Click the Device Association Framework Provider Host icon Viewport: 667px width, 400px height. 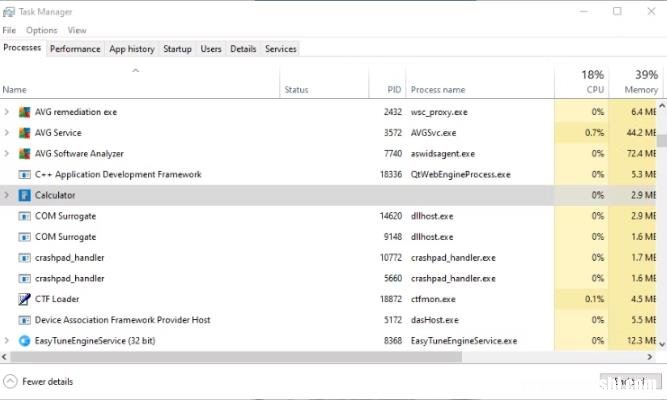(25, 320)
